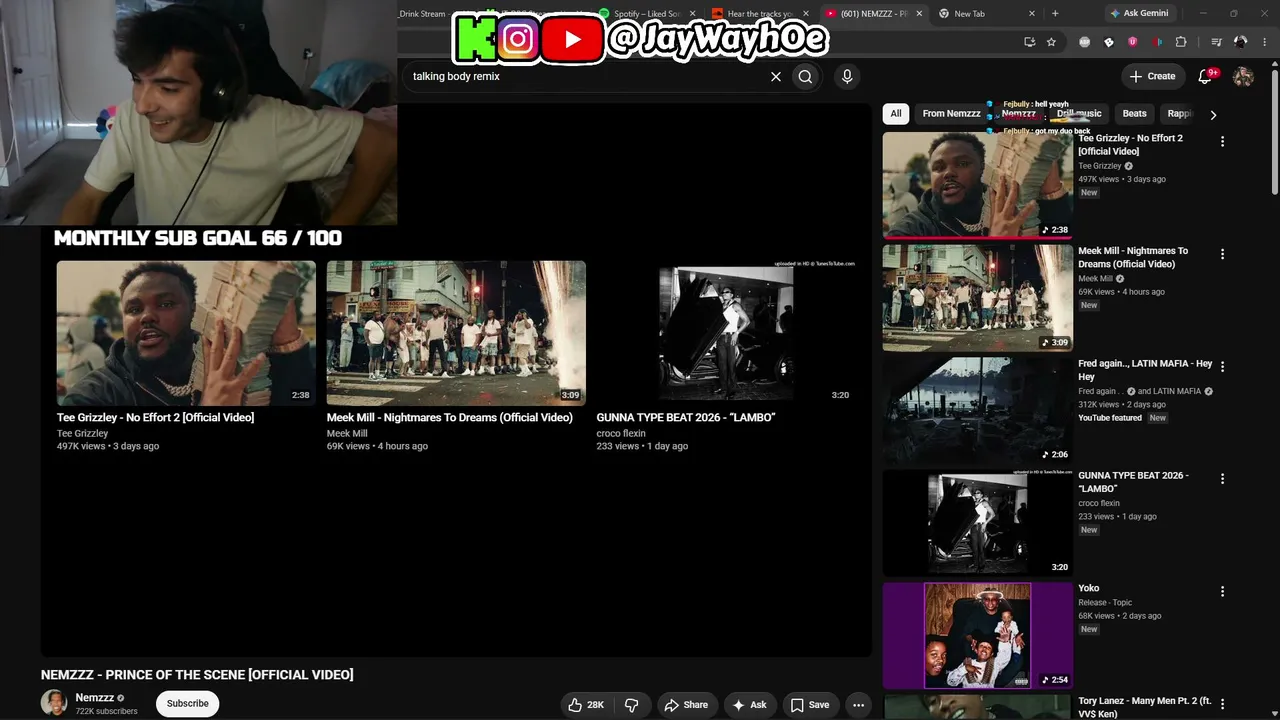1280x720 pixels.
Task: Open options menu for Yoko sidebar video
Action: pos(1222,591)
